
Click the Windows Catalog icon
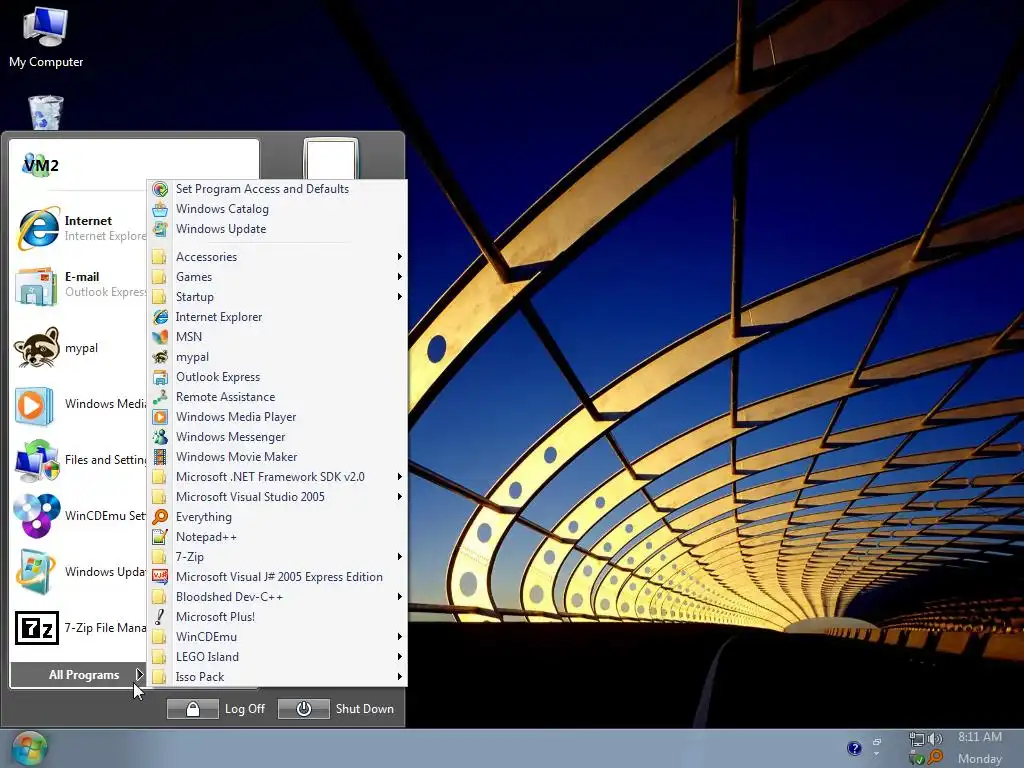pyautogui.click(x=160, y=209)
